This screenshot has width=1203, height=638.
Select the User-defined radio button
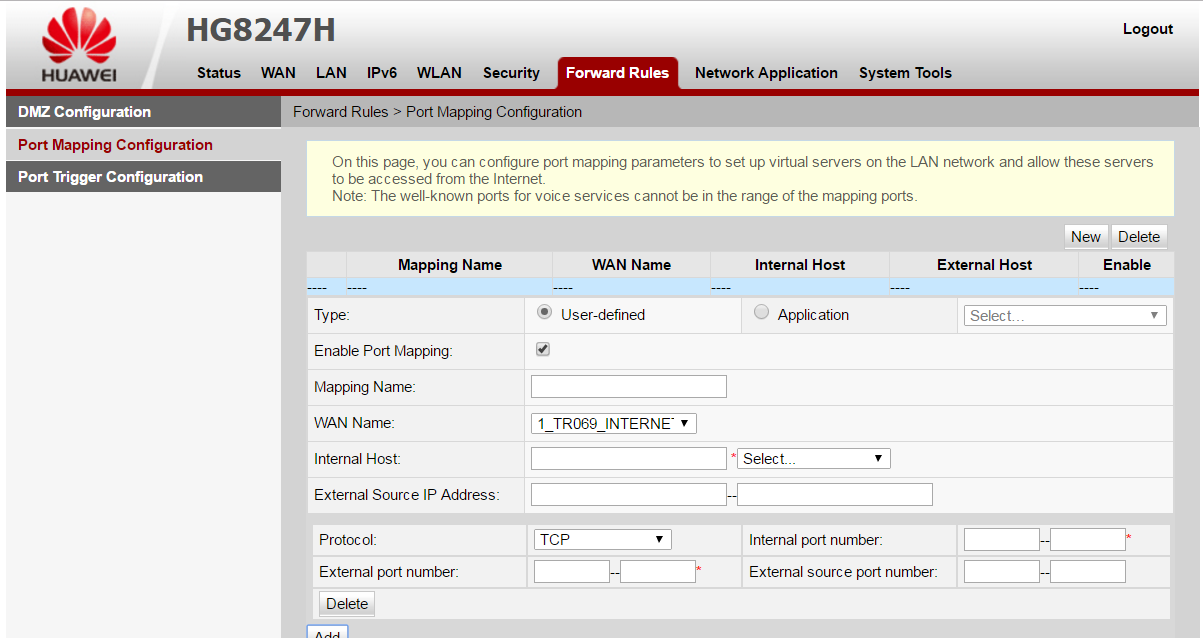pyautogui.click(x=544, y=312)
